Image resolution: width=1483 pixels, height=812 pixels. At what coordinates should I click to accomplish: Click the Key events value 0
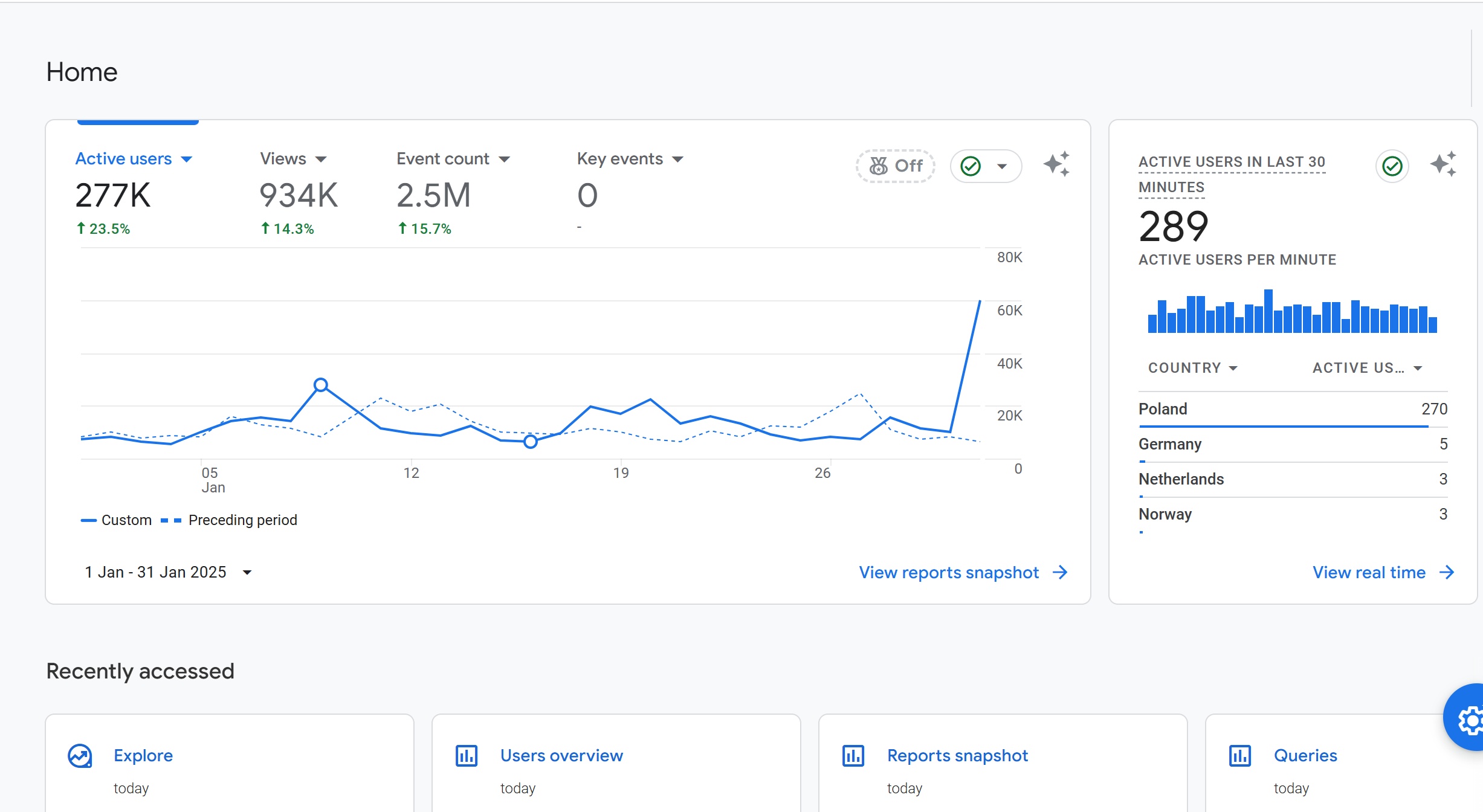[x=587, y=196]
